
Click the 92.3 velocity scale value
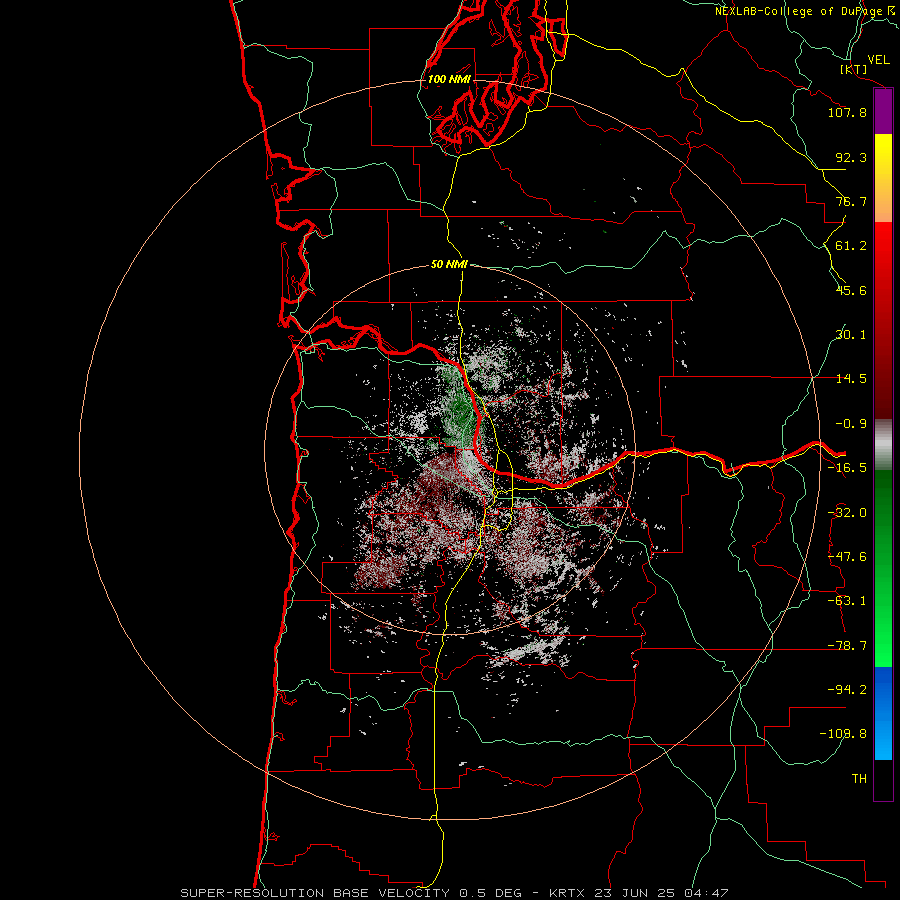851,157
